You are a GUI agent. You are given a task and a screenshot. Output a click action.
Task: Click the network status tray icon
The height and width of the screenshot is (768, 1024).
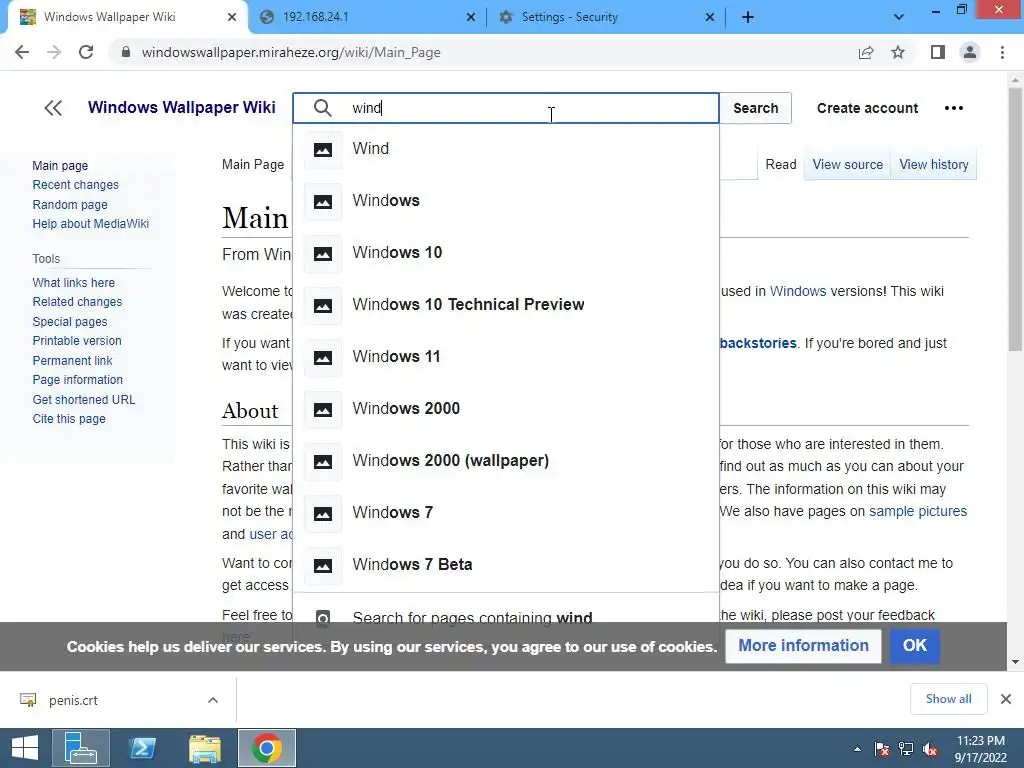click(906, 749)
